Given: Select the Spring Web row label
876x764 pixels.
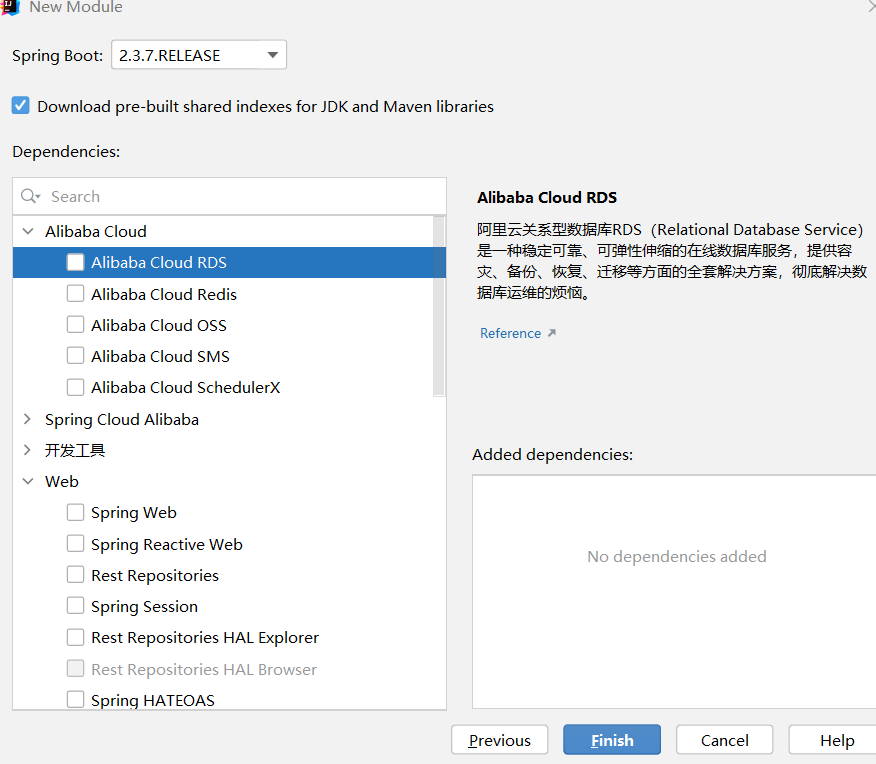Looking at the screenshot, I should (x=134, y=513).
